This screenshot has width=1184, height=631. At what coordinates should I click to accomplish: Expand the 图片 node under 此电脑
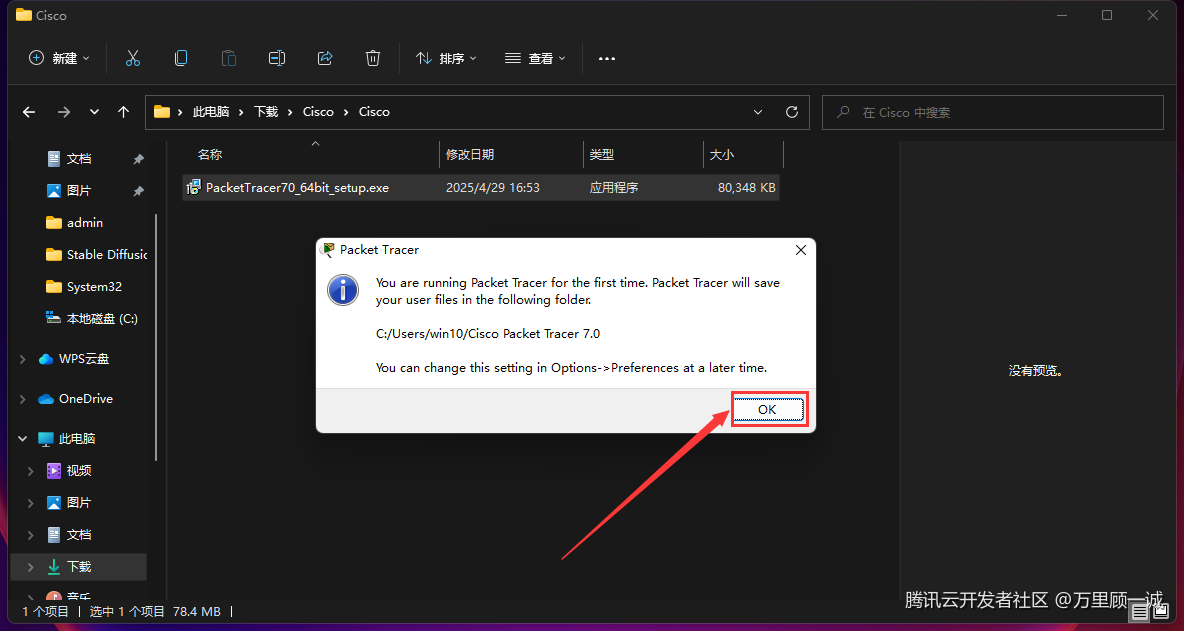[31, 503]
